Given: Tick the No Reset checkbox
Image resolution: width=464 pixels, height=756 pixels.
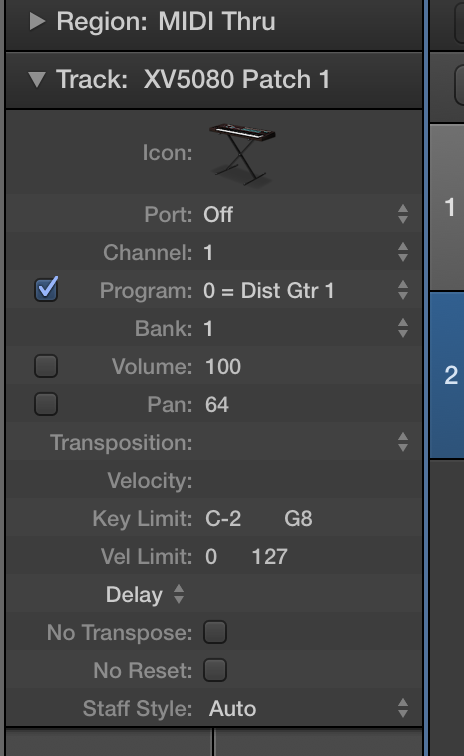Looking at the screenshot, I should click(215, 670).
